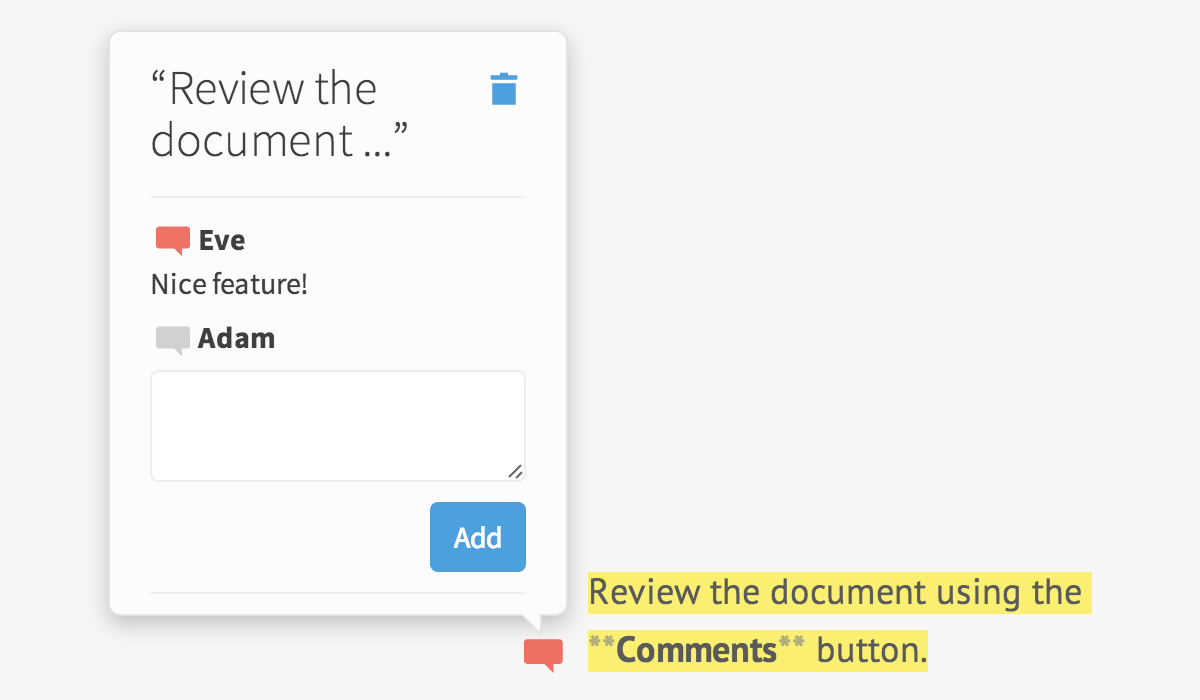Viewport: 1200px width, 700px height.
Task: Delete the comment thread with trash icon
Action: coord(504,89)
